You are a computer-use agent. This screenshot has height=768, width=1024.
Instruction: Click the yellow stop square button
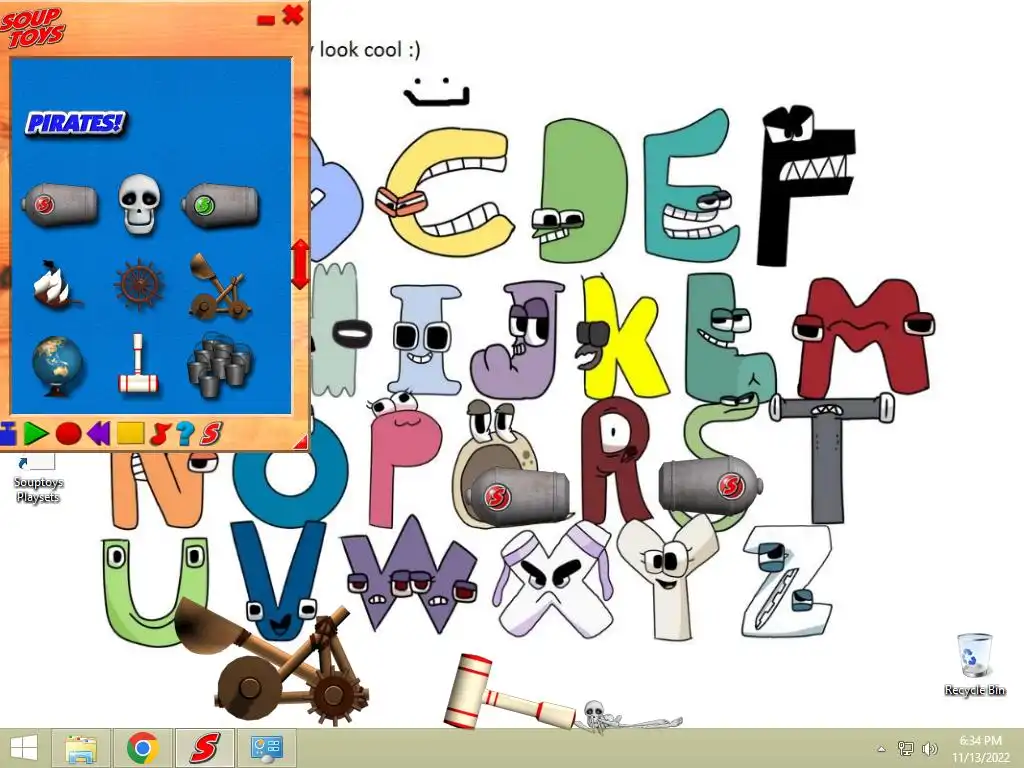tap(130, 433)
